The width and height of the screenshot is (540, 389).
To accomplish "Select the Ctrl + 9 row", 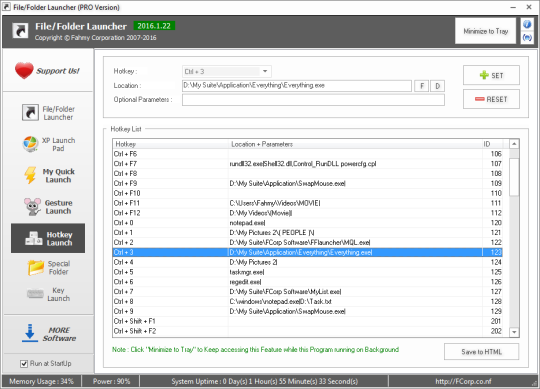I will (308, 312).
